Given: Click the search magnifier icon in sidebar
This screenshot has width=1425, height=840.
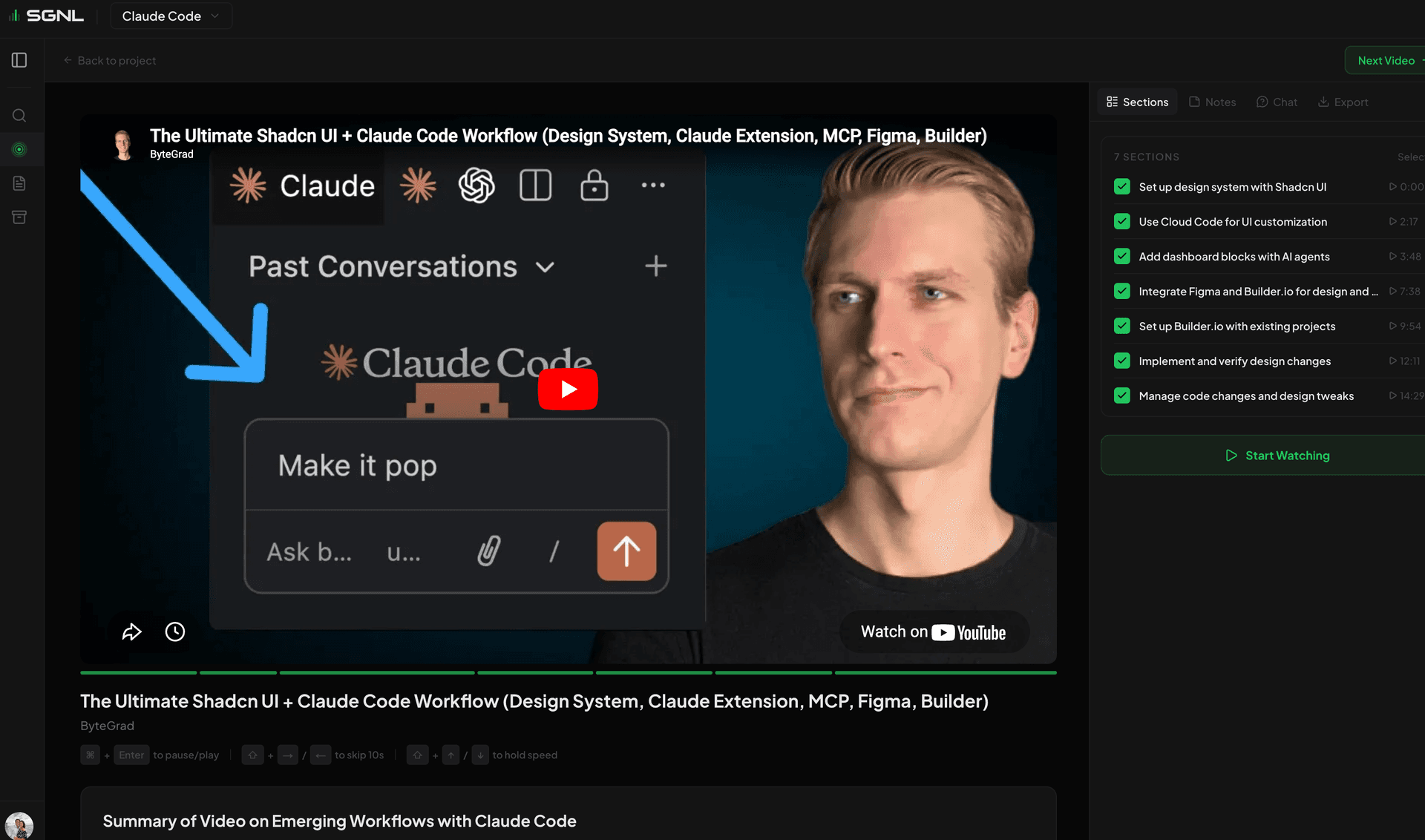Looking at the screenshot, I should pyautogui.click(x=19, y=116).
